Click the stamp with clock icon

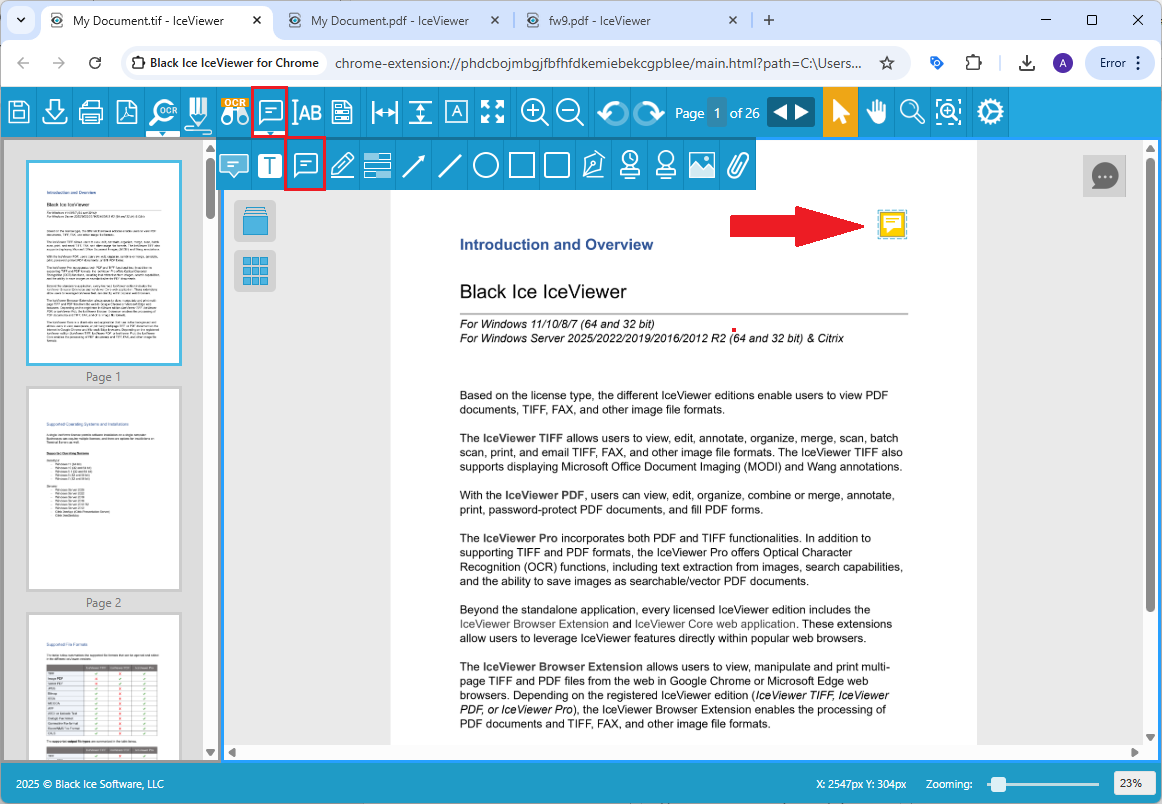click(x=630, y=165)
